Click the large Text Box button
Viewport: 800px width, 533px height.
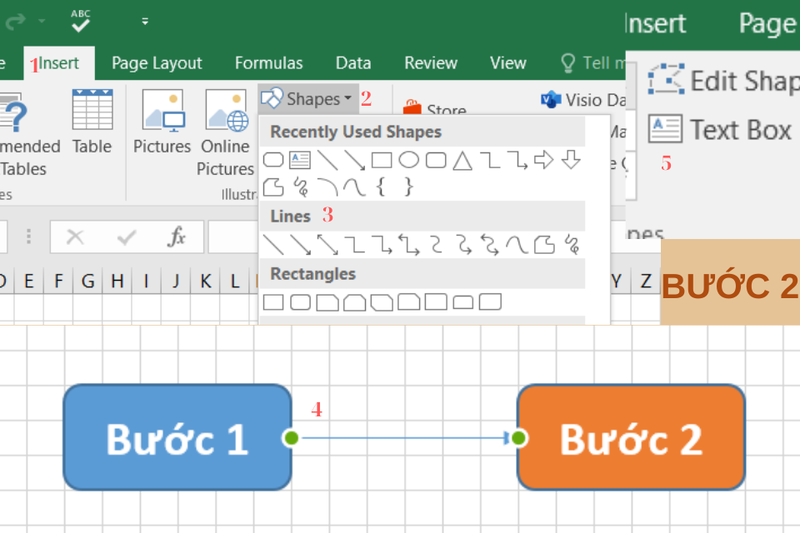click(x=720, y=130)
